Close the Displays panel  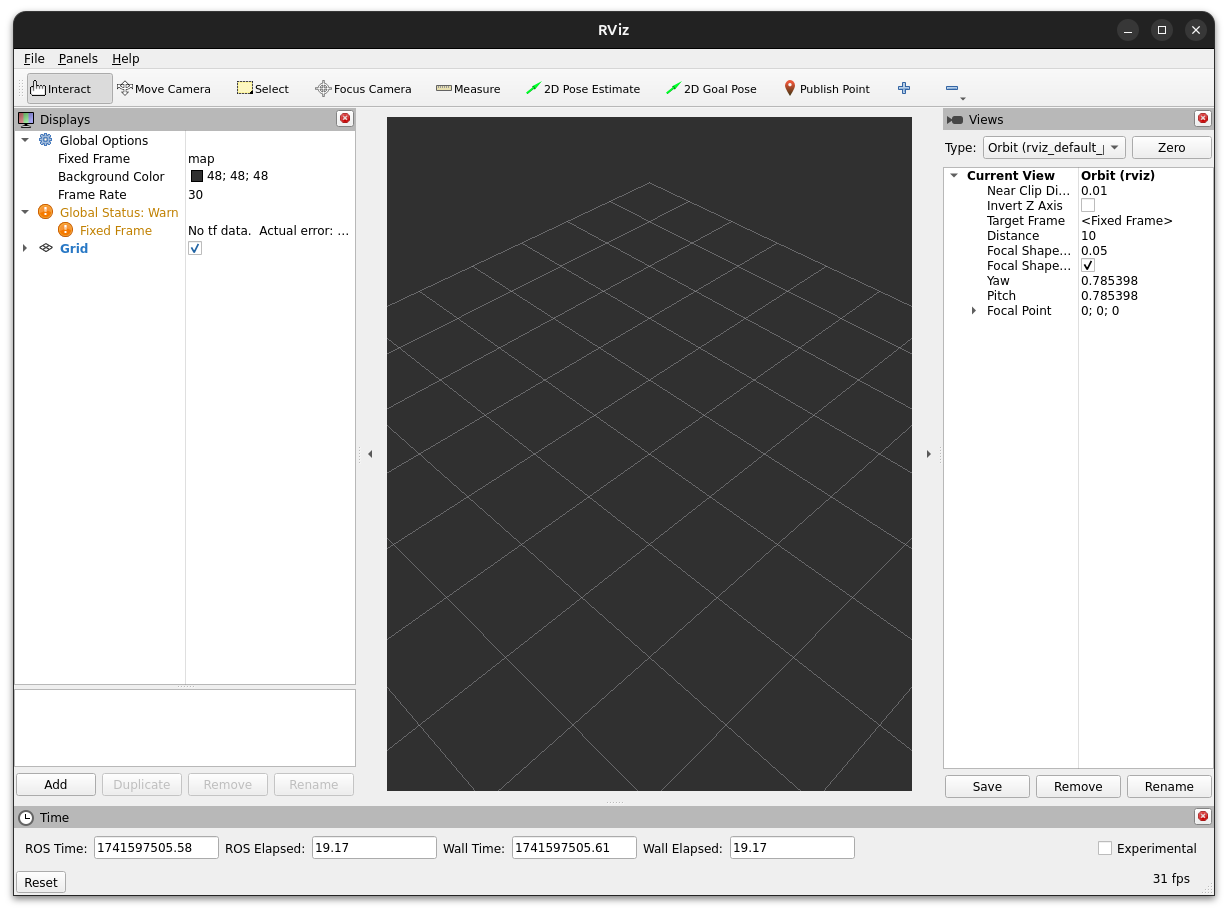tap(345, 118)
